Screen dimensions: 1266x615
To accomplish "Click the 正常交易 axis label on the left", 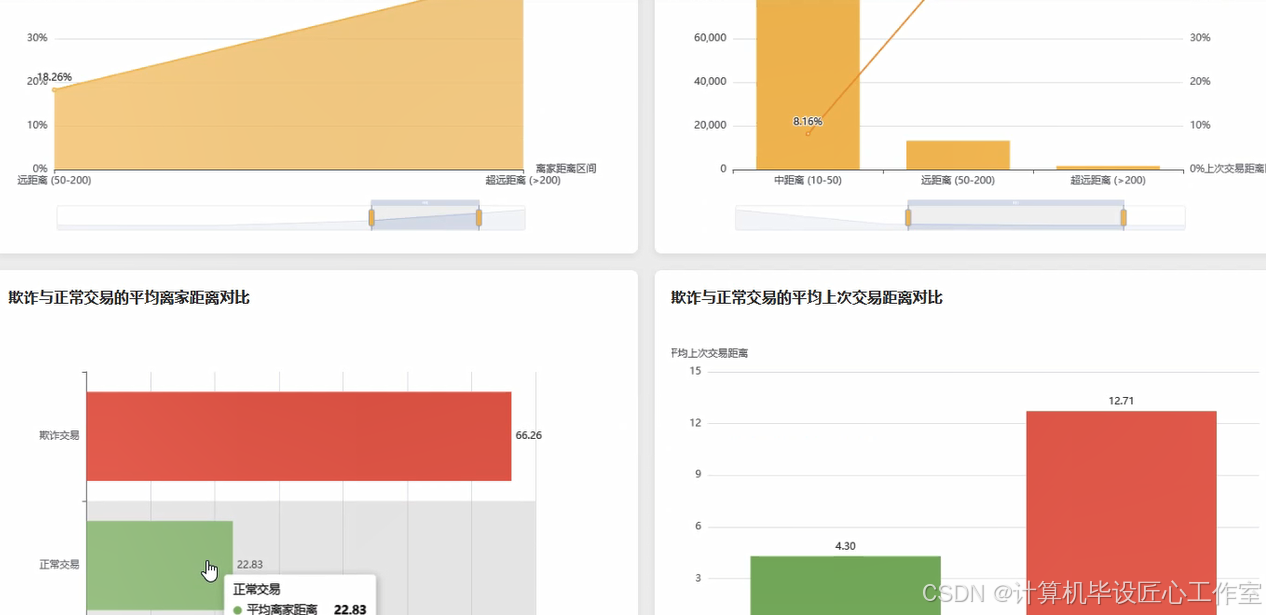I will click(x=59, y=565).
